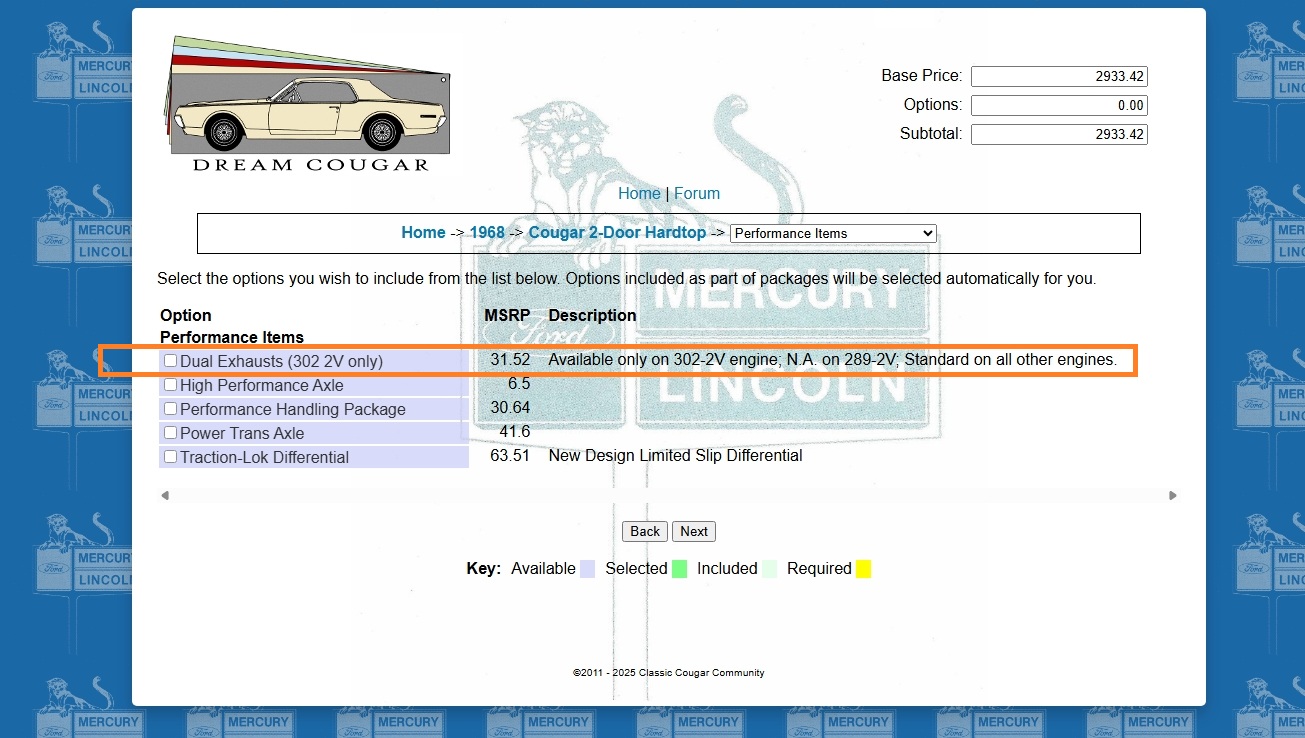The height and width of the screenshot is (738, 1305).
Task: Tick the Power Trans Axle checkbox
Action: point(171,433)
